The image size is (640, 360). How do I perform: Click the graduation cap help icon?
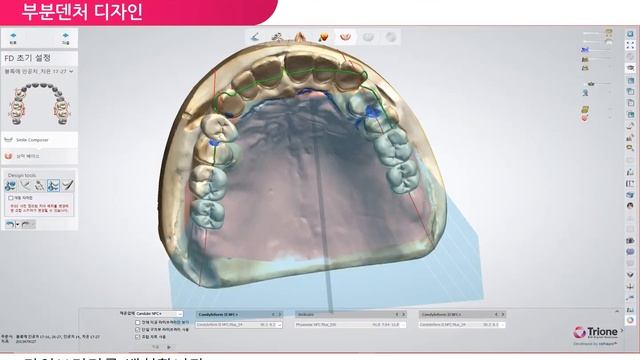pyautogui.click(x=630, y=68)
